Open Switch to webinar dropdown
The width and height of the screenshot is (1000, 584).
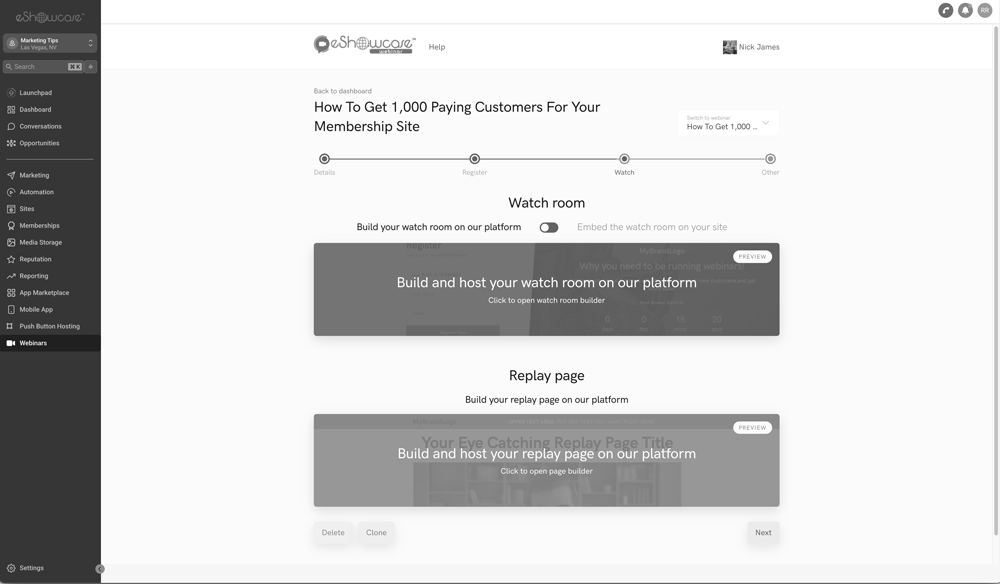(x=728, y=122)
